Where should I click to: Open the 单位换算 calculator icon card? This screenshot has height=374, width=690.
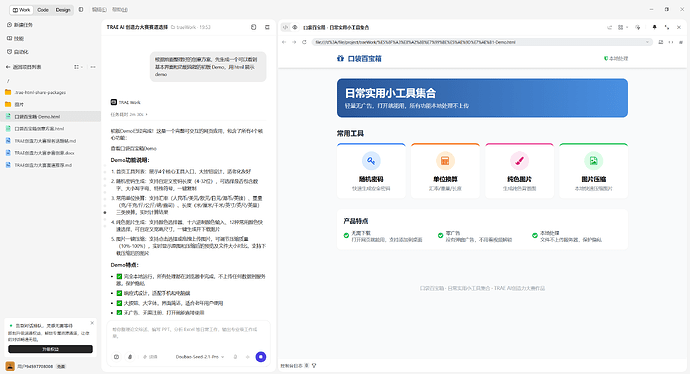[445, 171]
